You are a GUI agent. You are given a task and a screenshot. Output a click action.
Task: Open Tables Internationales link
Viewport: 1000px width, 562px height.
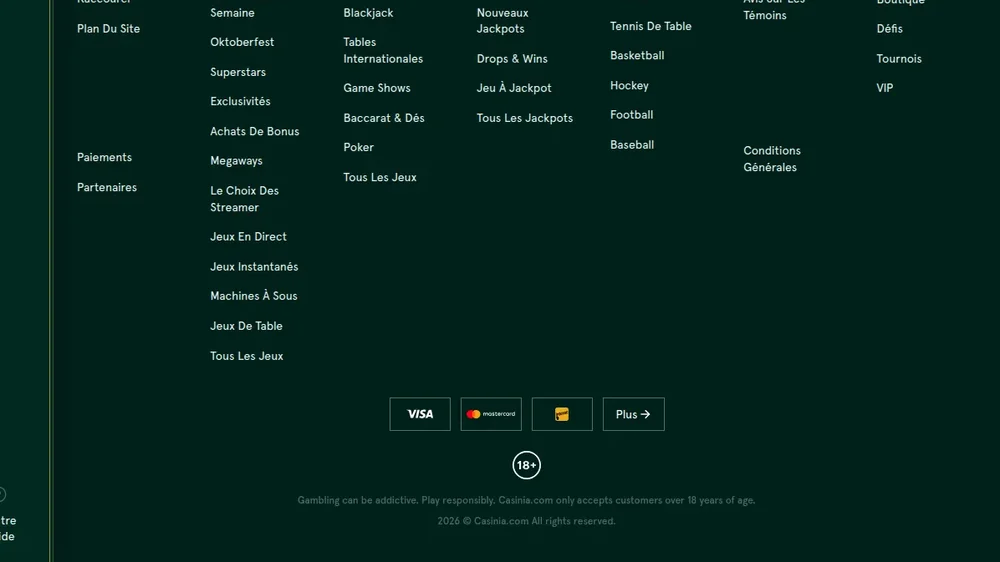[383, 50]
